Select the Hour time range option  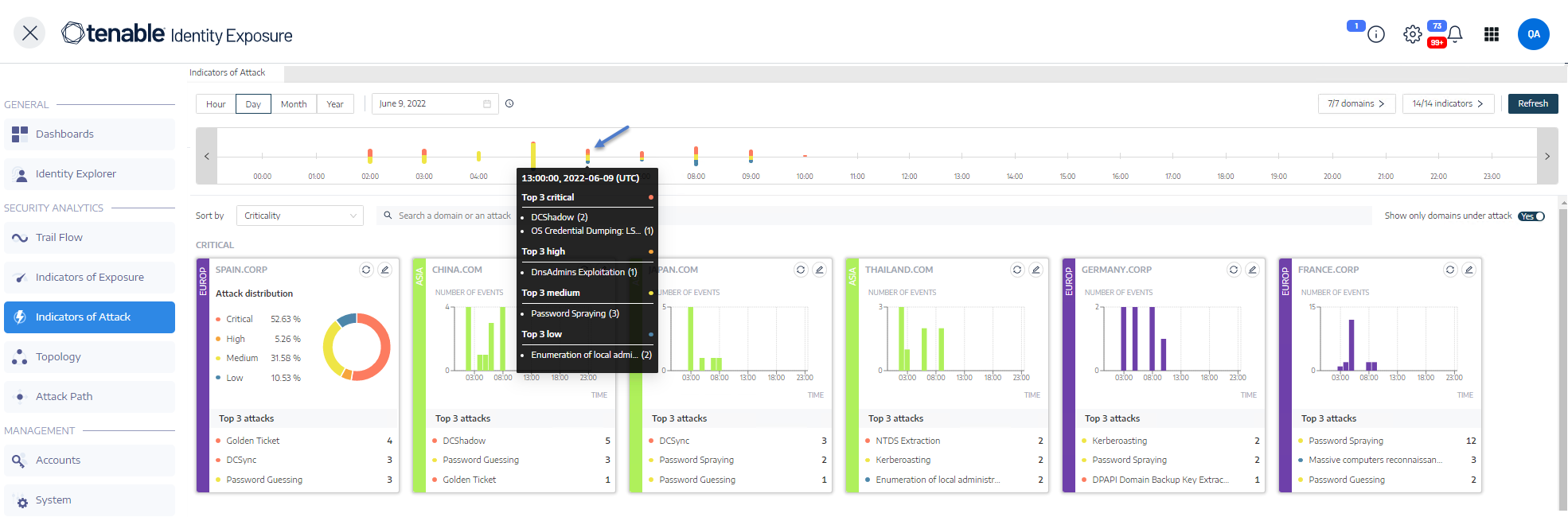click(216, 104)
